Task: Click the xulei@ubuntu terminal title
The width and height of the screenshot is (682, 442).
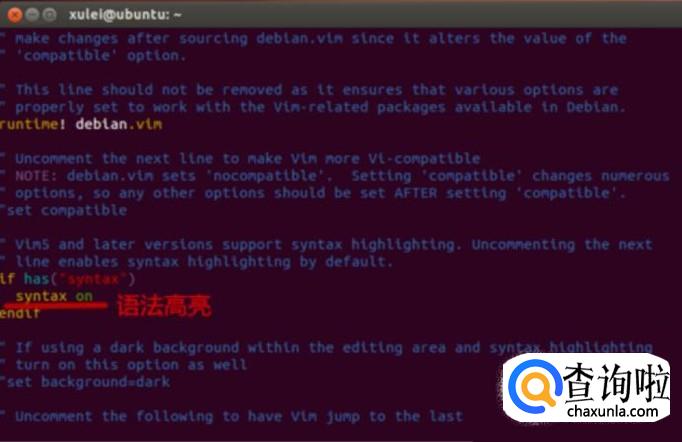Action: [x=125, y=15]
